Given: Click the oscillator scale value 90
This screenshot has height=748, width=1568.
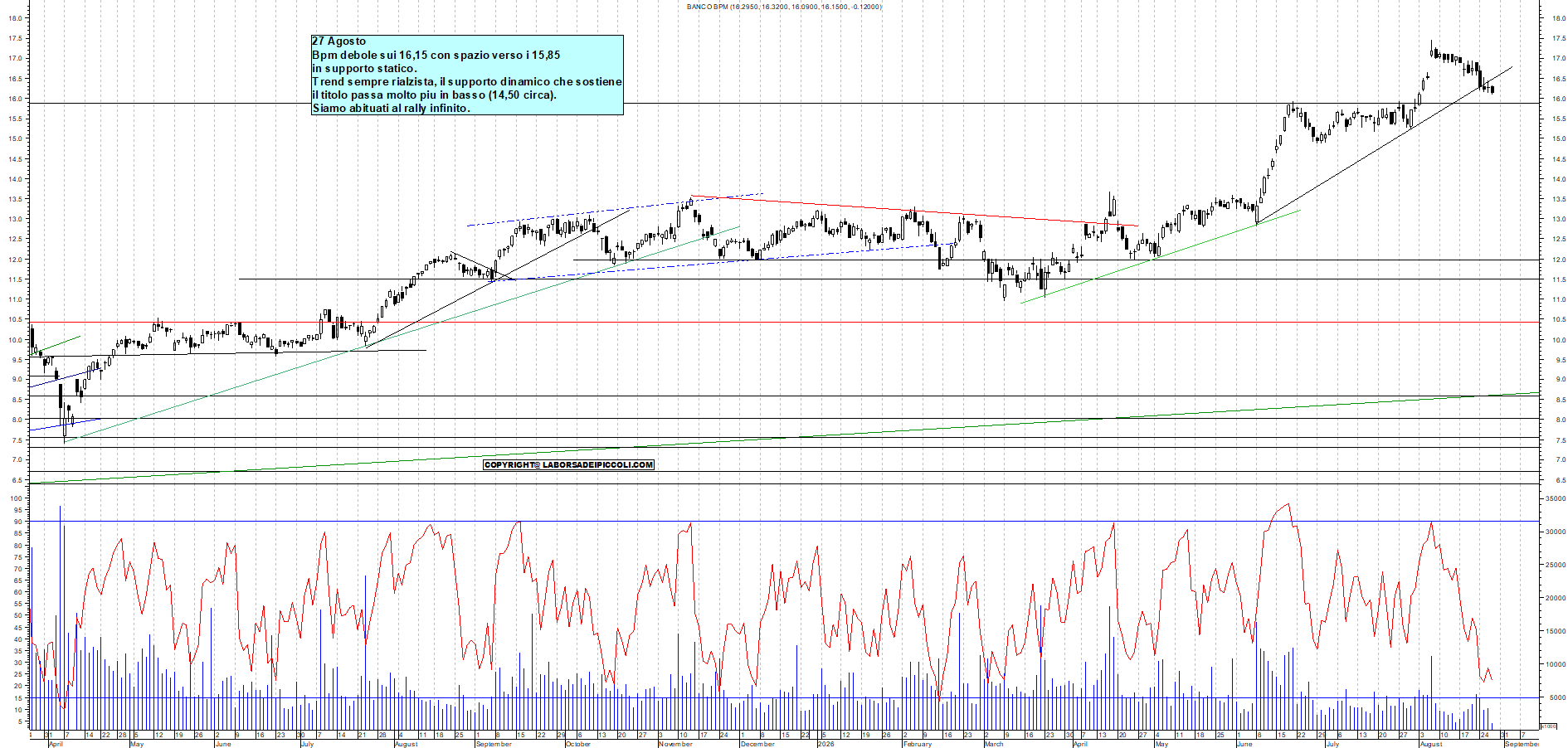Looking at the screenshot, I should point(18,522).
